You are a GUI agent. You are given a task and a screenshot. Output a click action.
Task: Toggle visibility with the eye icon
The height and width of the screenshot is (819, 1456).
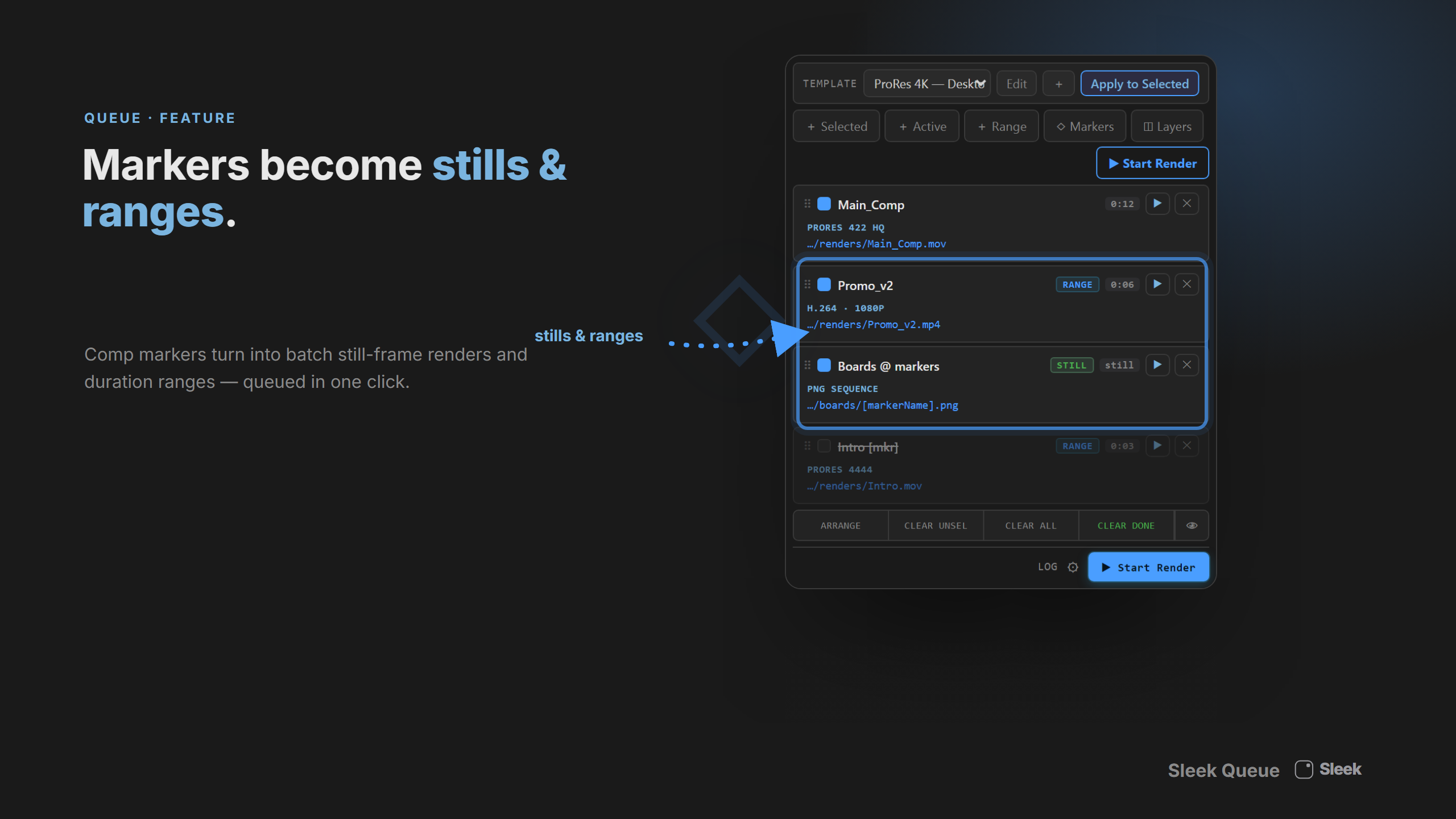1192,526
